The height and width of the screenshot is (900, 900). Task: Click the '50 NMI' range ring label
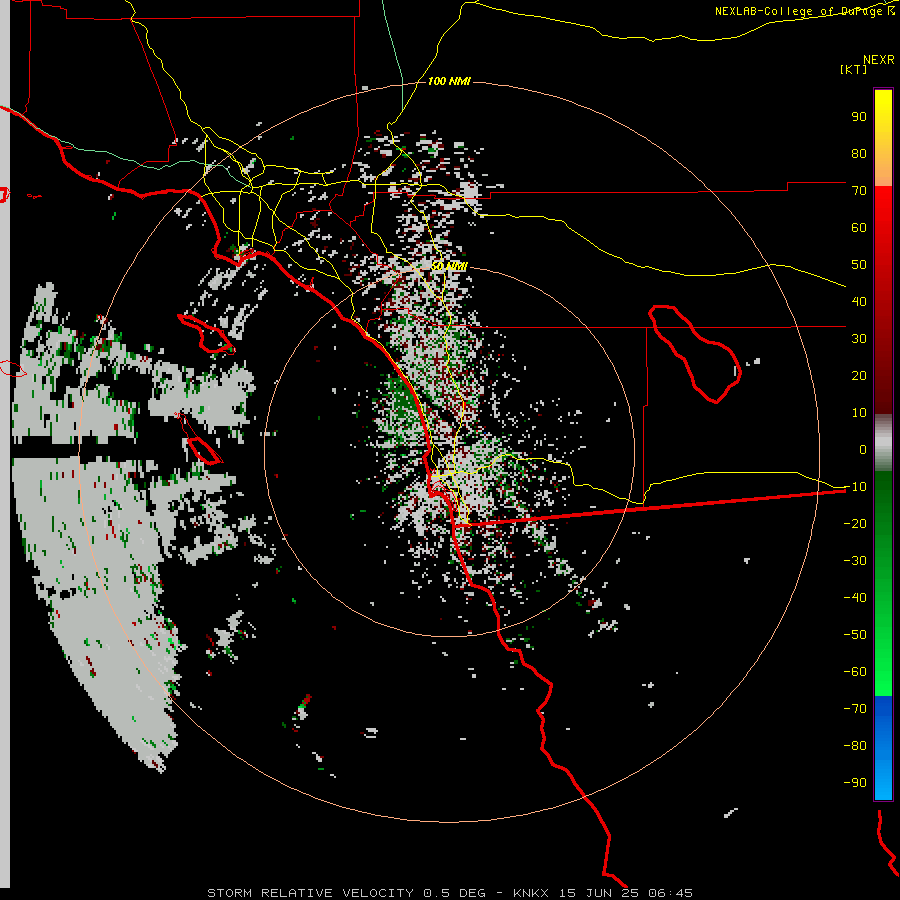coord(449,267)
